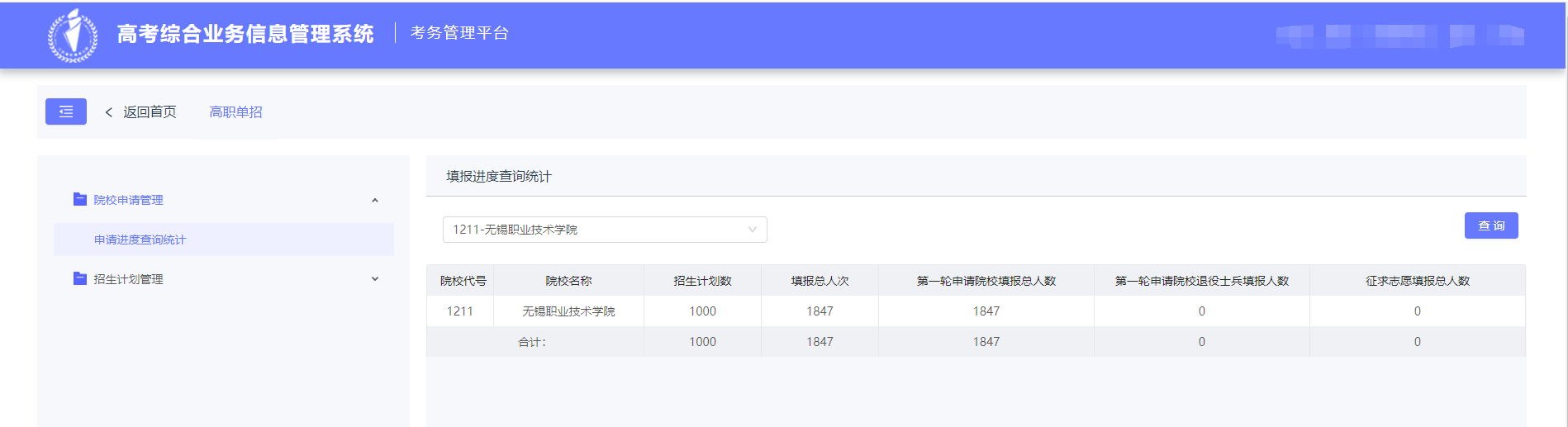Click the 合计 summary row label
1568x427 pixels.
tap(532, 342)
